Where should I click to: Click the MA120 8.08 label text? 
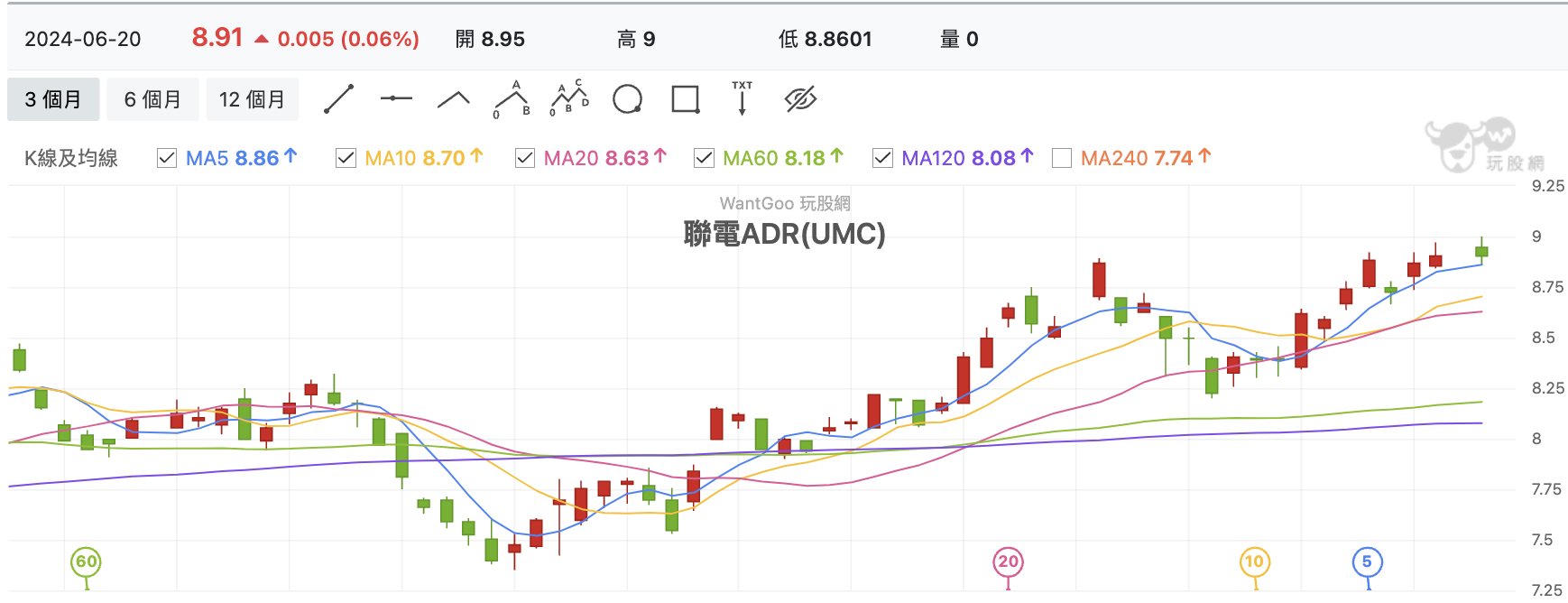point(958,158)
